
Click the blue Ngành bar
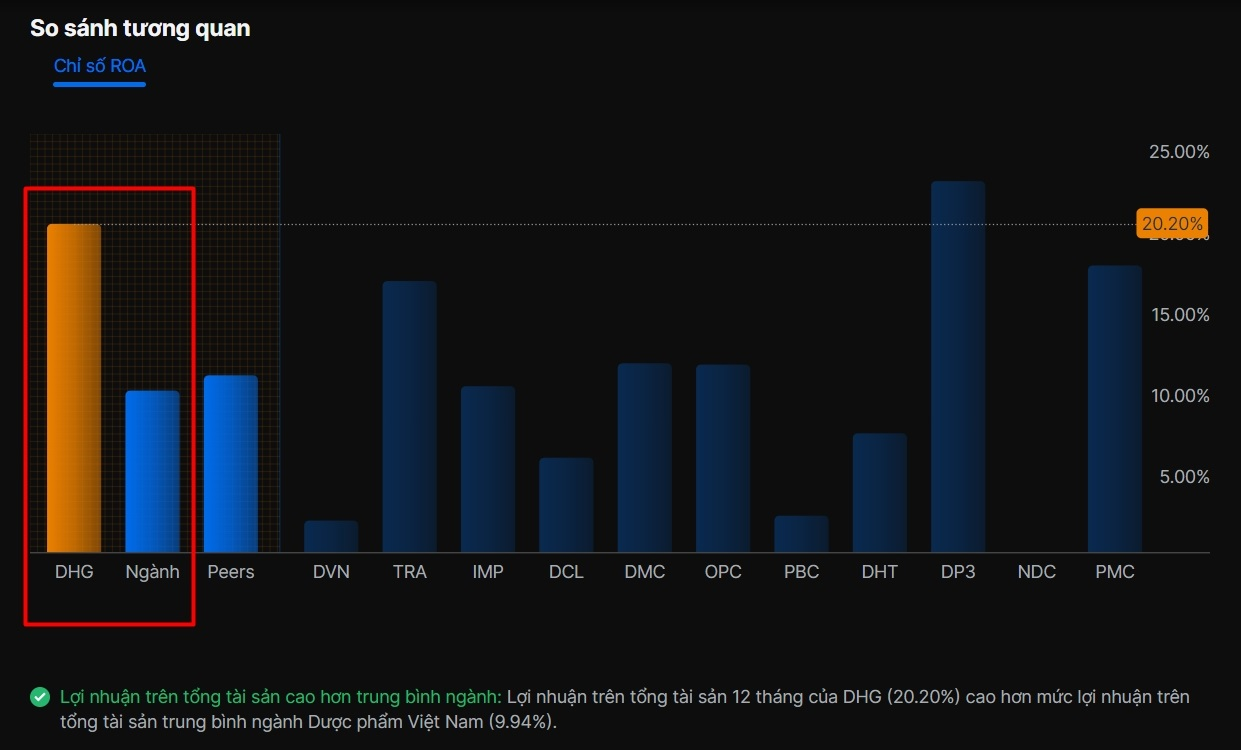[152, 471]
